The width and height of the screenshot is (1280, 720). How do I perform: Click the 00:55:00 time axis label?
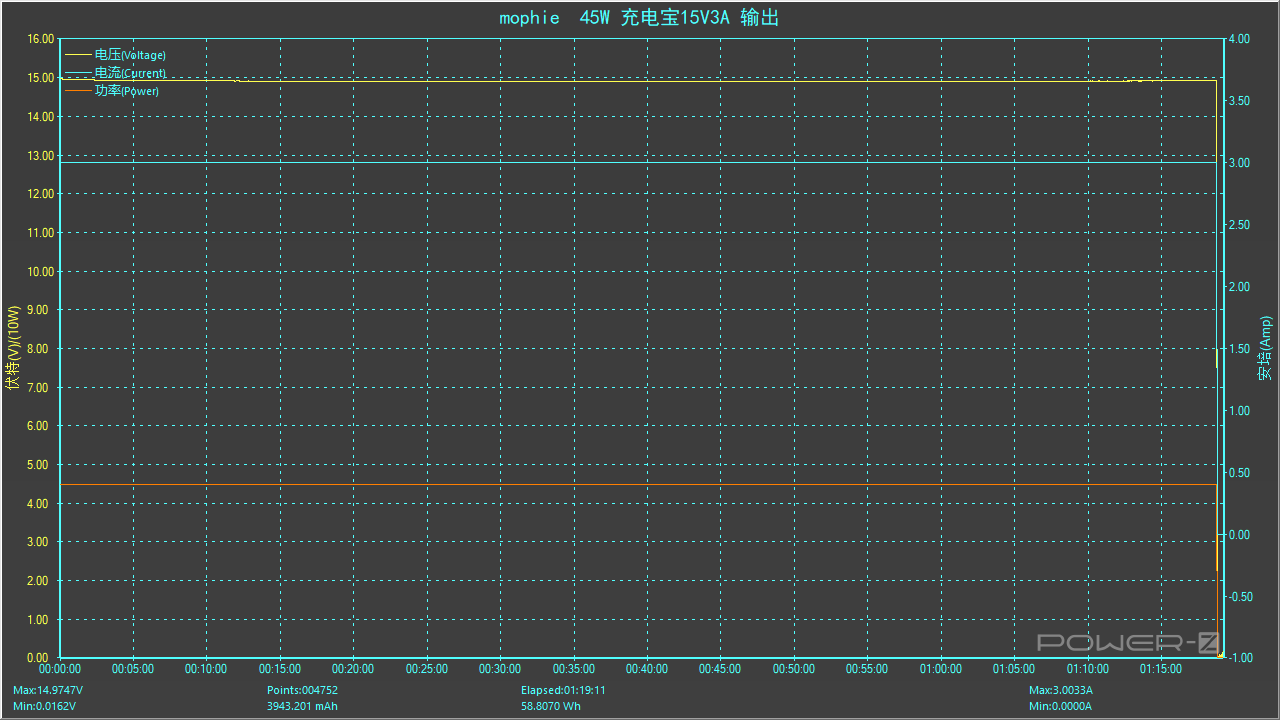(x=867, y=670)
